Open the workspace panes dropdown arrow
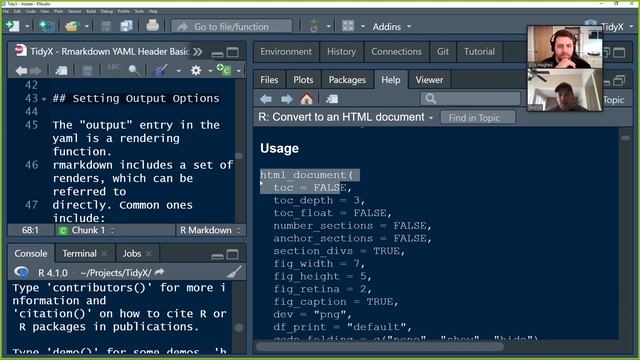640x360 pixels. click(362, 27)
